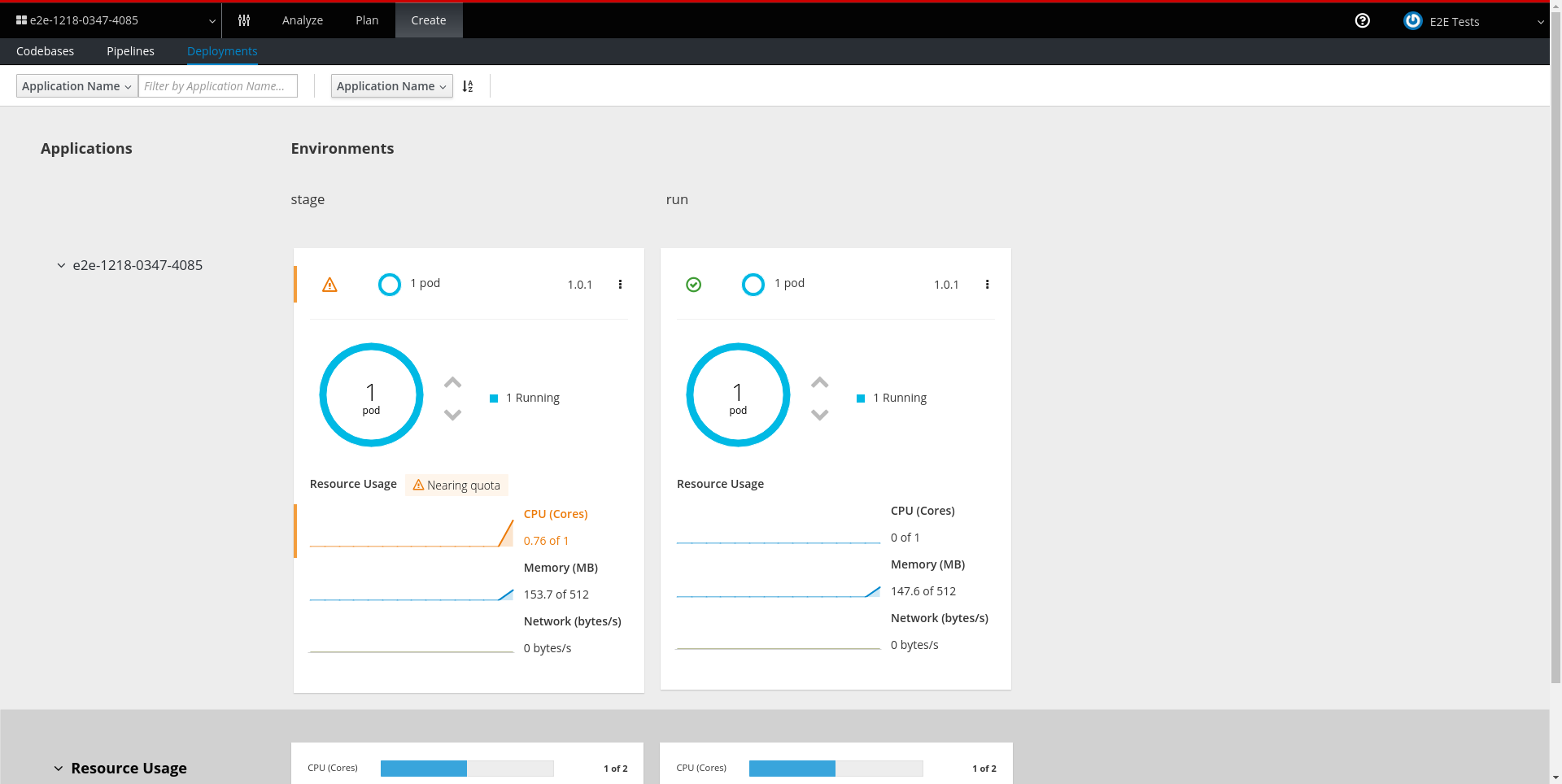The image size is (1562, 784).
Task: Open the help question mark icon
Action: pyautogui.click(x=1363, y=21)
